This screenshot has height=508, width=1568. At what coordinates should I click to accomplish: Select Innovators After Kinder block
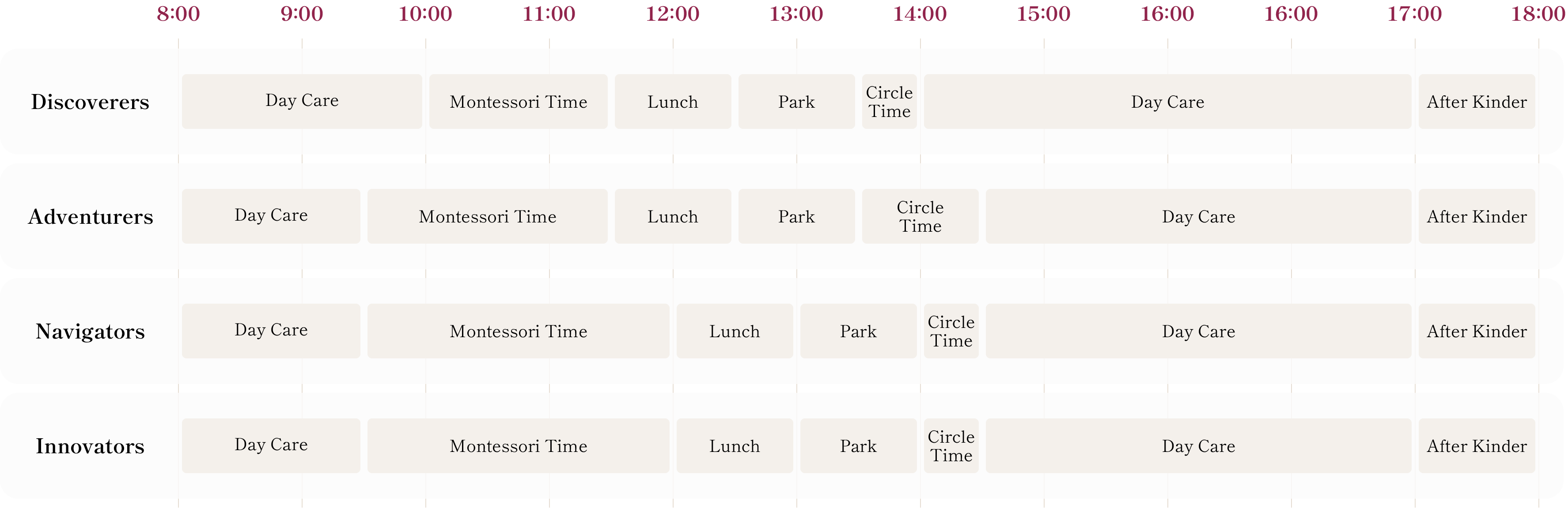pyautogui.click(x=1477, y=446)
